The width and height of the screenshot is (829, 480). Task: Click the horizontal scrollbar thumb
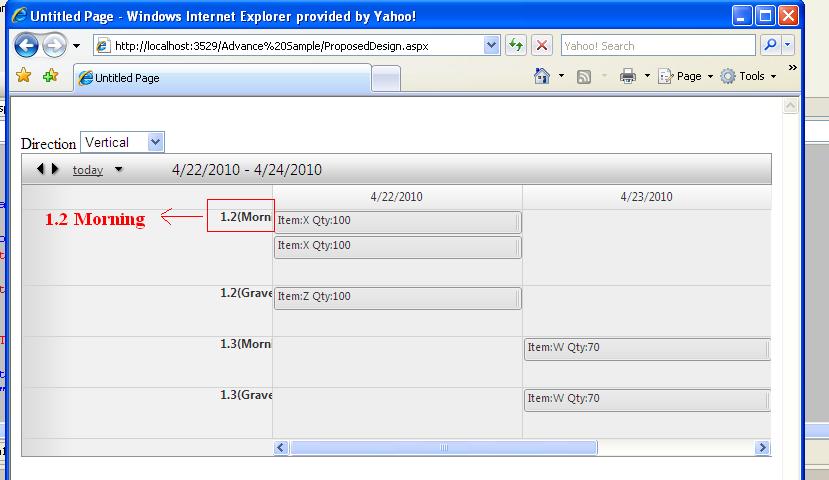click(444, 448)
